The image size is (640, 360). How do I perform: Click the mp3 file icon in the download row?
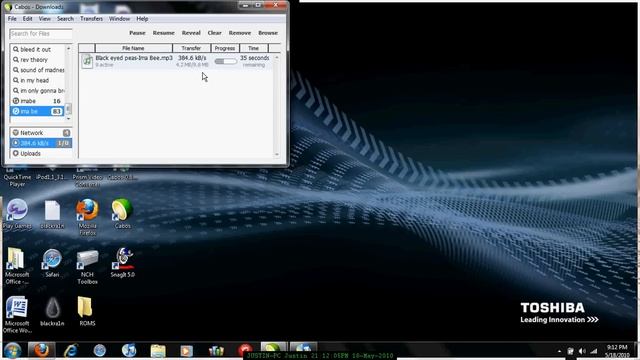[87, 61]
